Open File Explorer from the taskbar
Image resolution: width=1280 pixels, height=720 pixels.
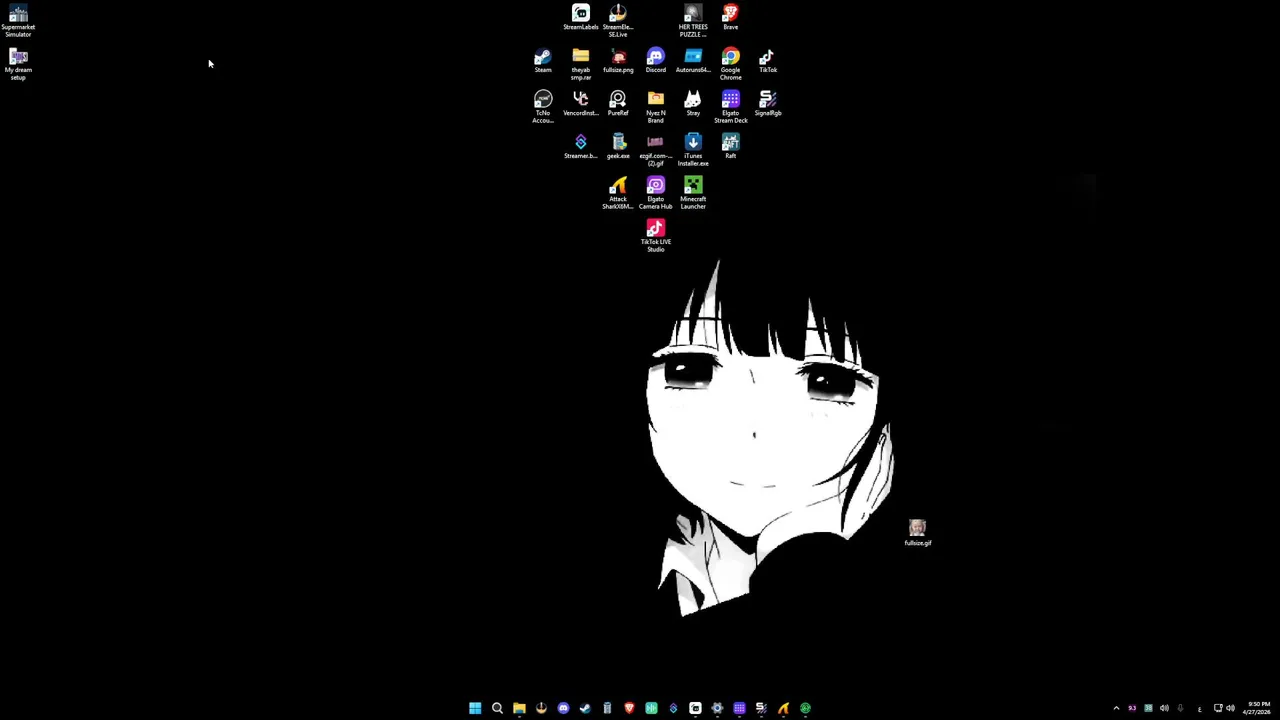click(x=519, y=708)
